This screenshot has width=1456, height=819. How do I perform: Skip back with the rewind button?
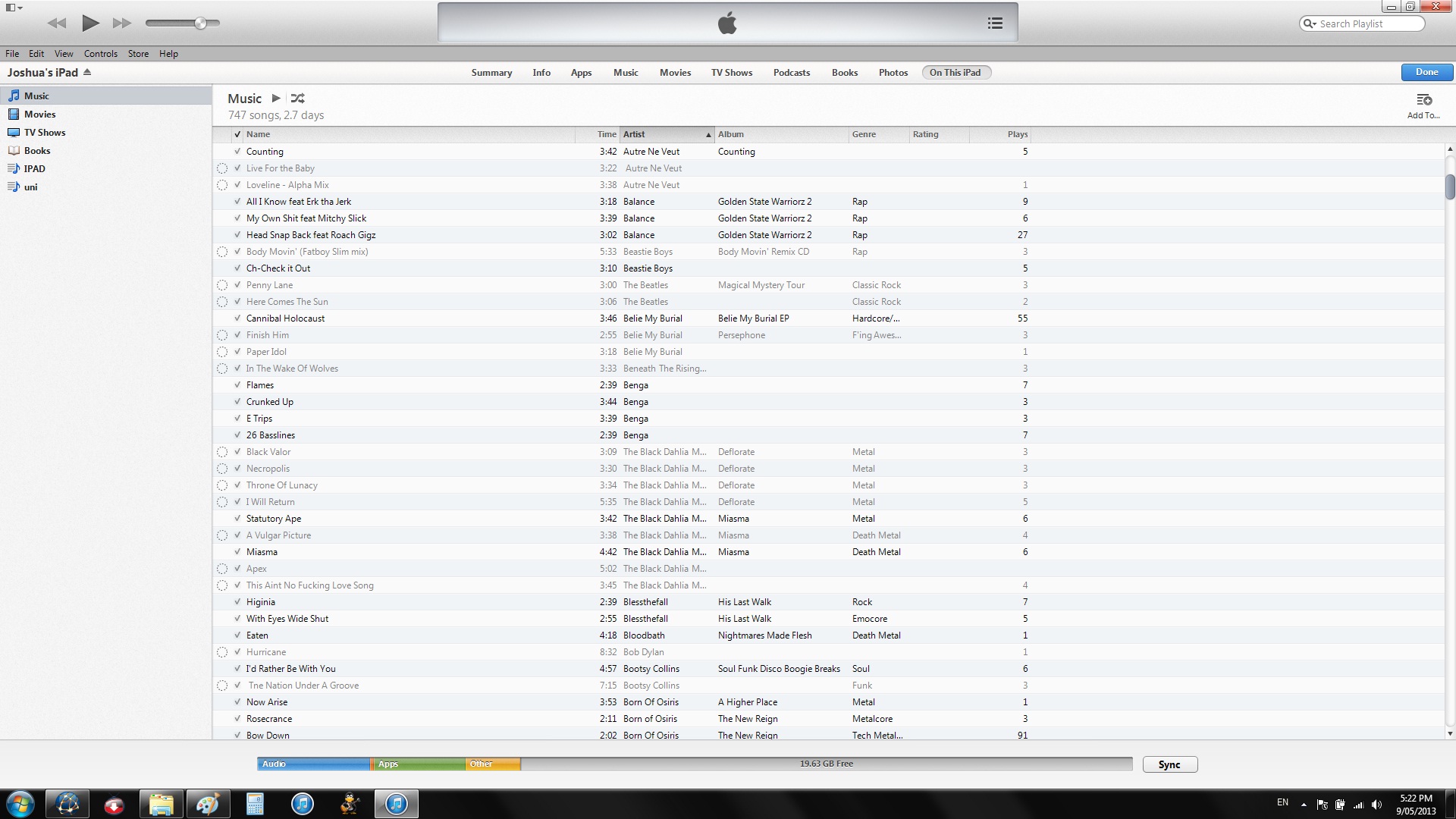pyautogui.click(x=57, y=24)
